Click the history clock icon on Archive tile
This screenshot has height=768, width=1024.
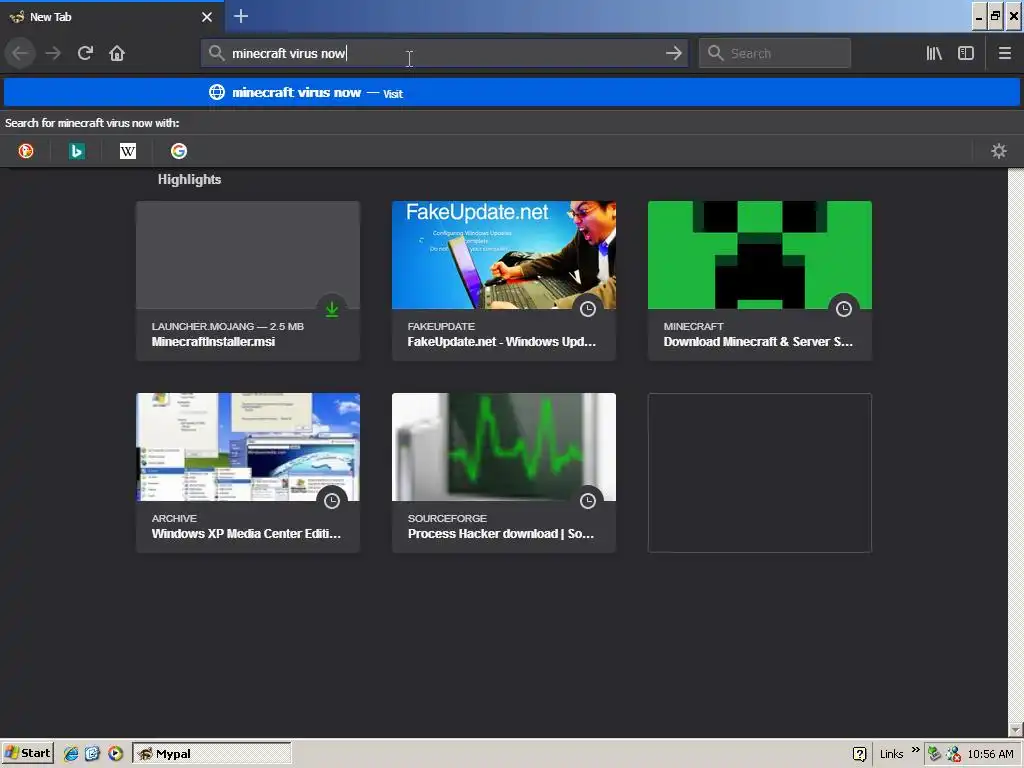(x=332, y=501)
